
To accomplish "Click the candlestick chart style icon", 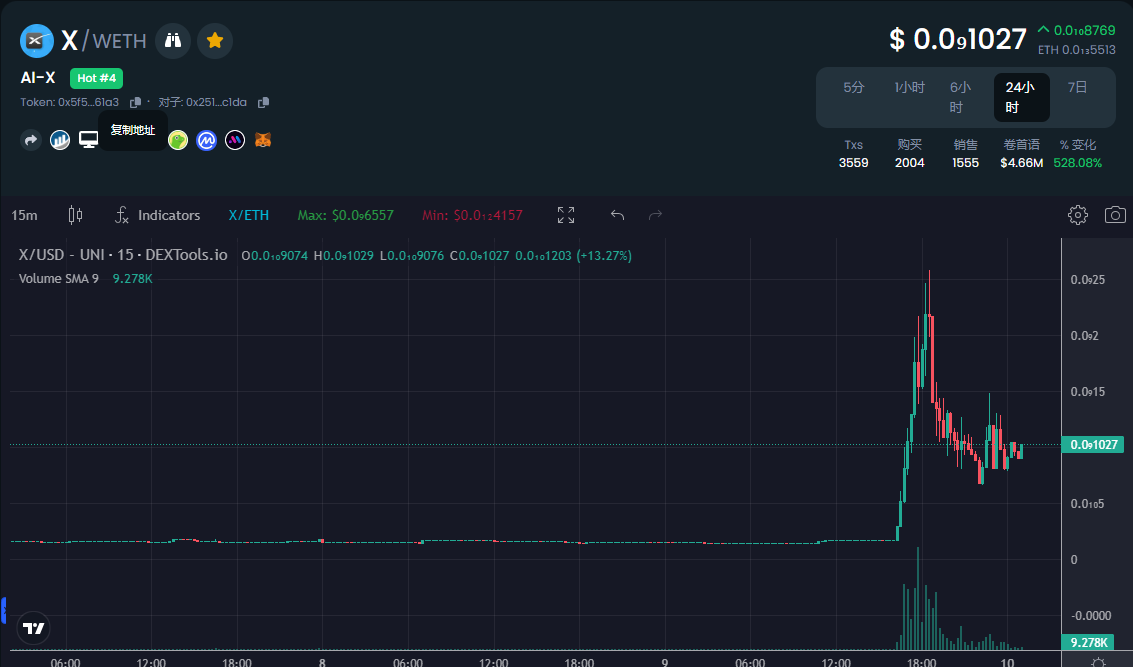I will pyautogui.click(x=74, y=215).
